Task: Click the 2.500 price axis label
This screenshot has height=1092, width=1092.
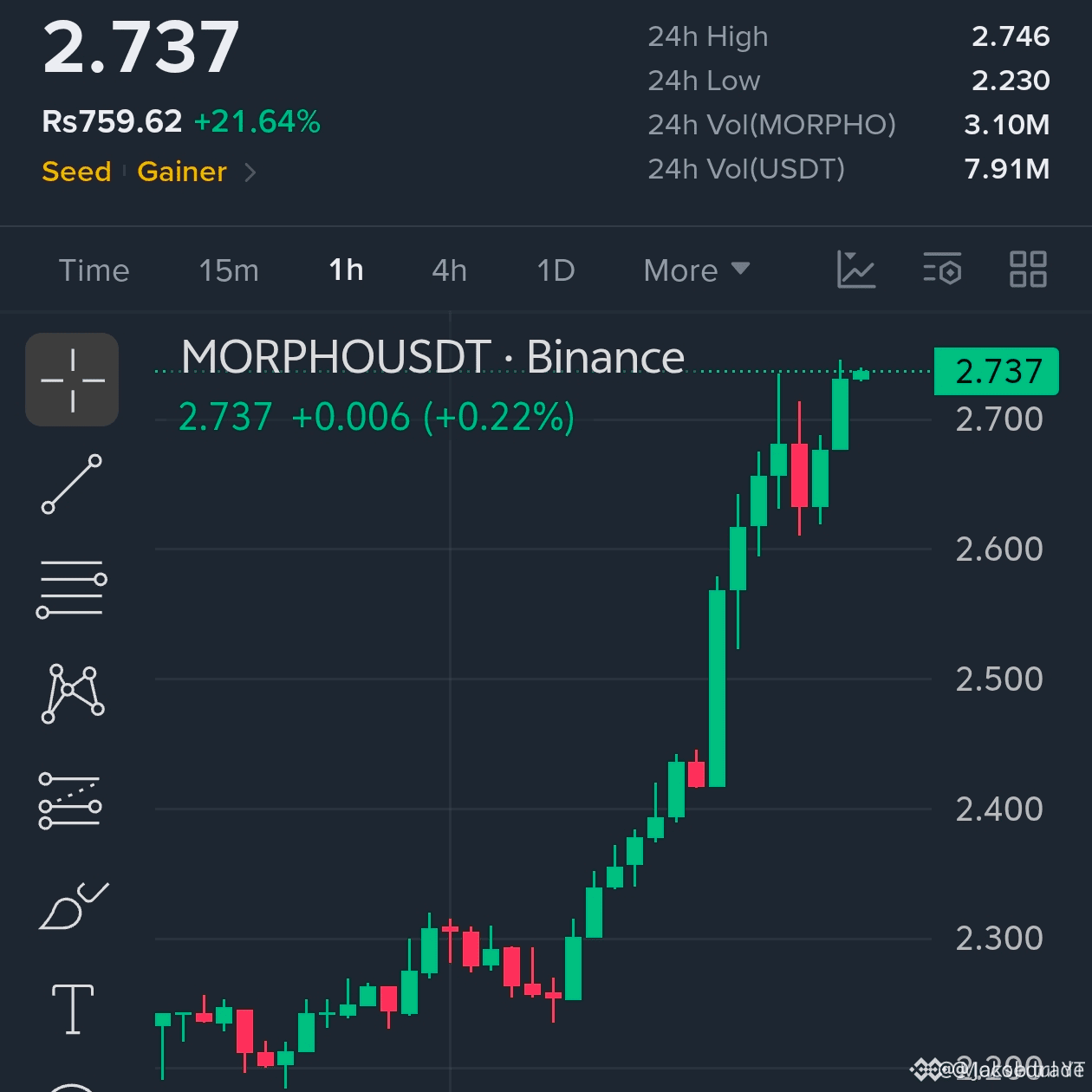Action: (999, 679)
